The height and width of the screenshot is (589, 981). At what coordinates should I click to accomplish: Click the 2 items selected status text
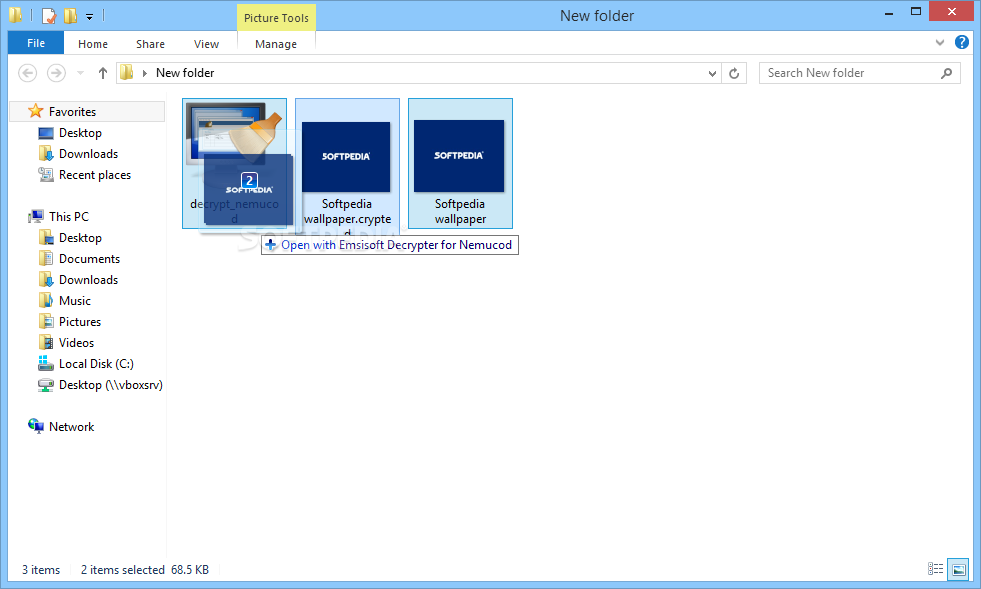point(123,570)
